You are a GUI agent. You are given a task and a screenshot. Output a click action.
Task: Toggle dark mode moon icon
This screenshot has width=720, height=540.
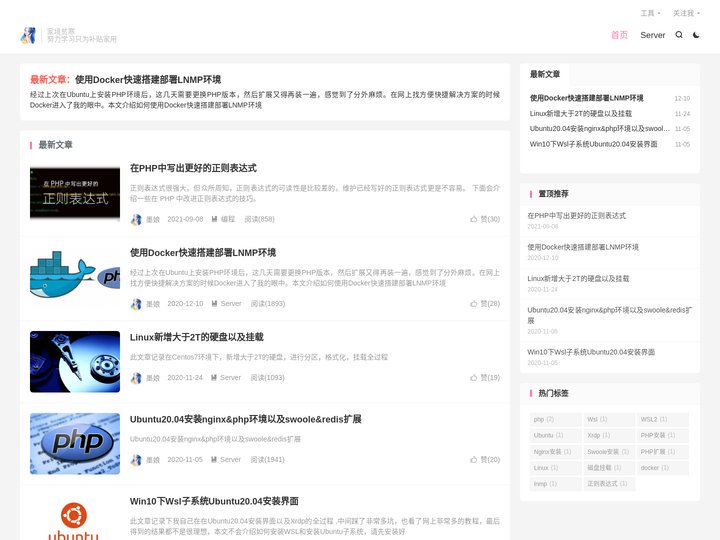coord(696,35)
